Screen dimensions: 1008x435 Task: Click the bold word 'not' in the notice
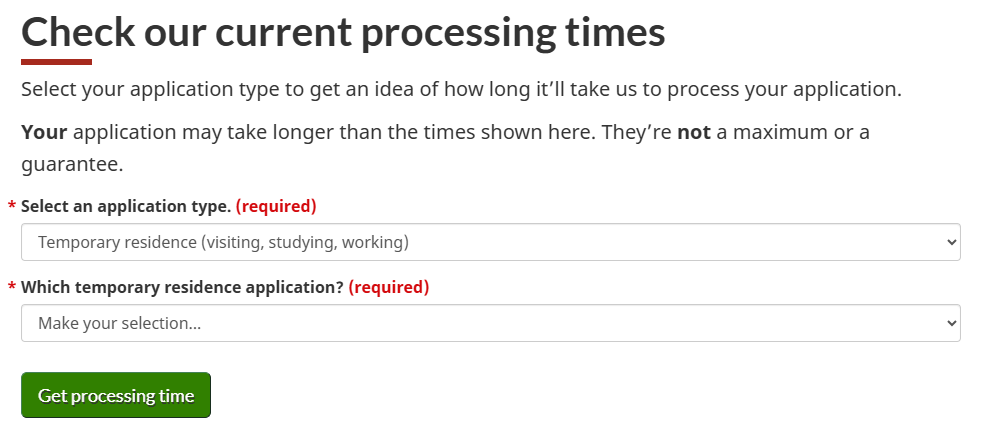tap(694, 132)
